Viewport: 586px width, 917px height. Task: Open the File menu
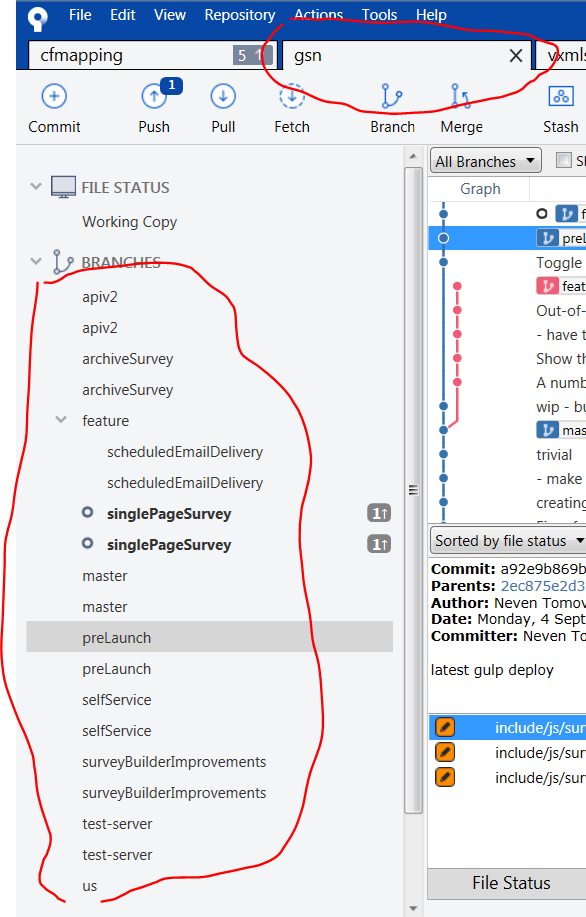pyautogui.click(x=80, y=15)
